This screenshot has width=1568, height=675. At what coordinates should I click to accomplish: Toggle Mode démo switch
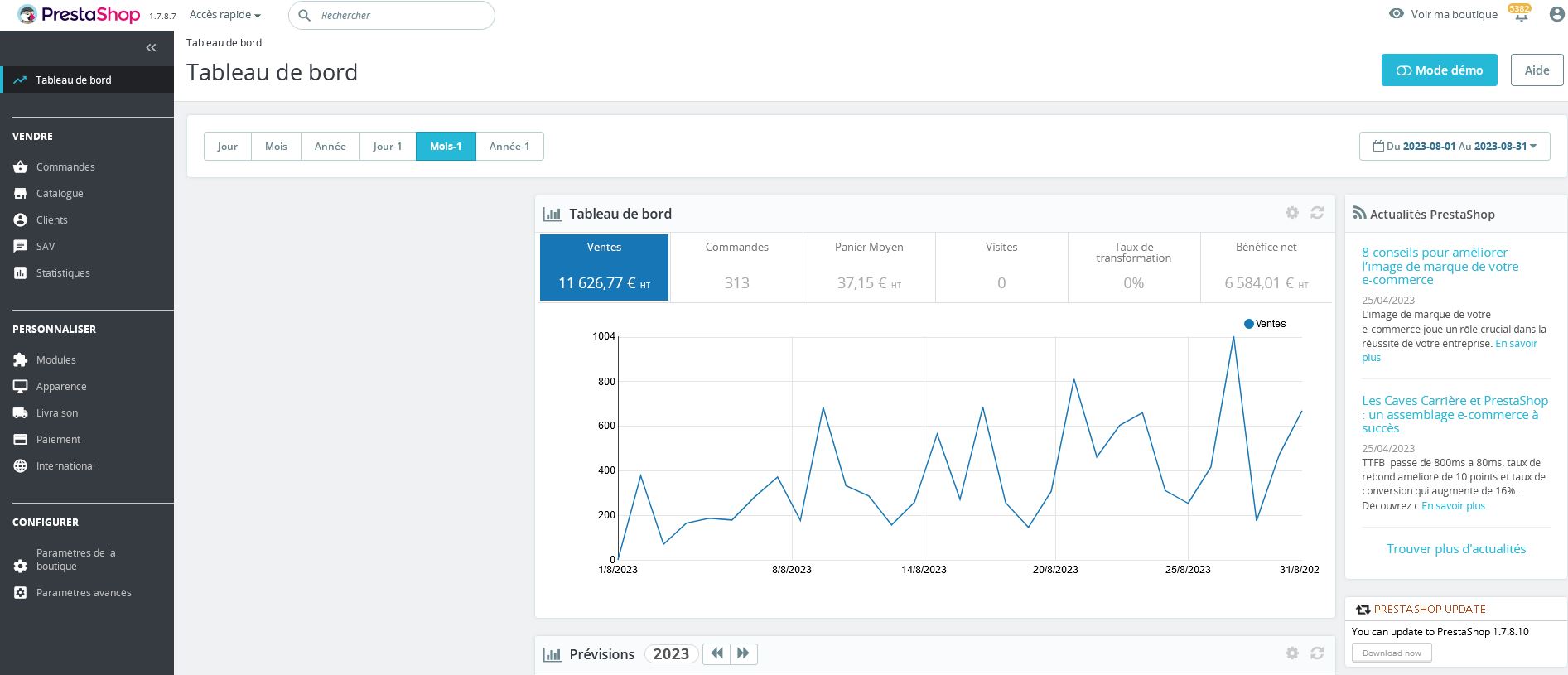1439,70
